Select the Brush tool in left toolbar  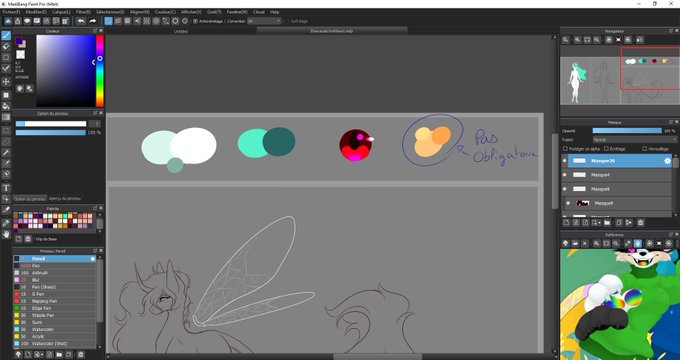[6, 35]
